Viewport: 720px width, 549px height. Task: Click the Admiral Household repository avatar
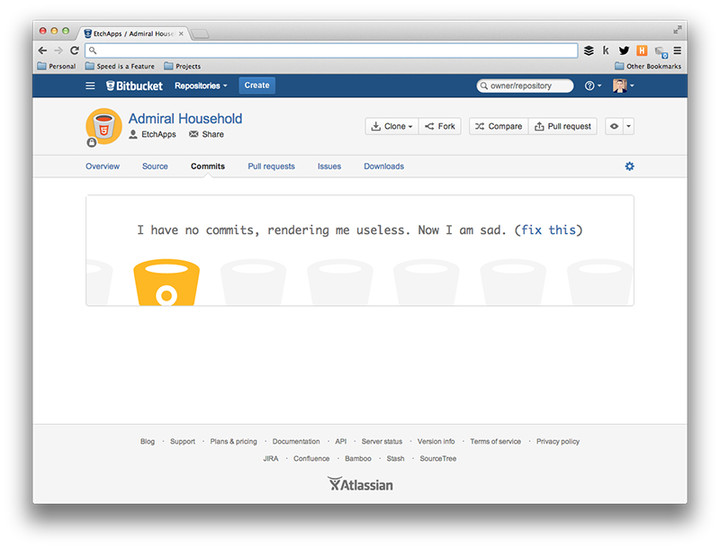click(x=104, y=126)
